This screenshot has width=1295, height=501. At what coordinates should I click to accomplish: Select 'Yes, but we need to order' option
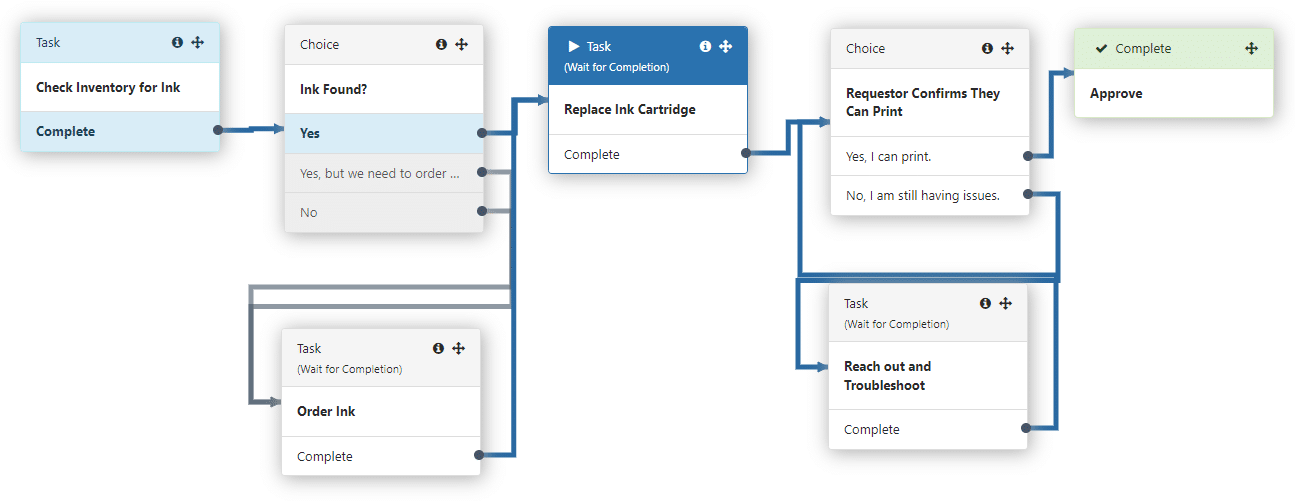coord(372,173)
